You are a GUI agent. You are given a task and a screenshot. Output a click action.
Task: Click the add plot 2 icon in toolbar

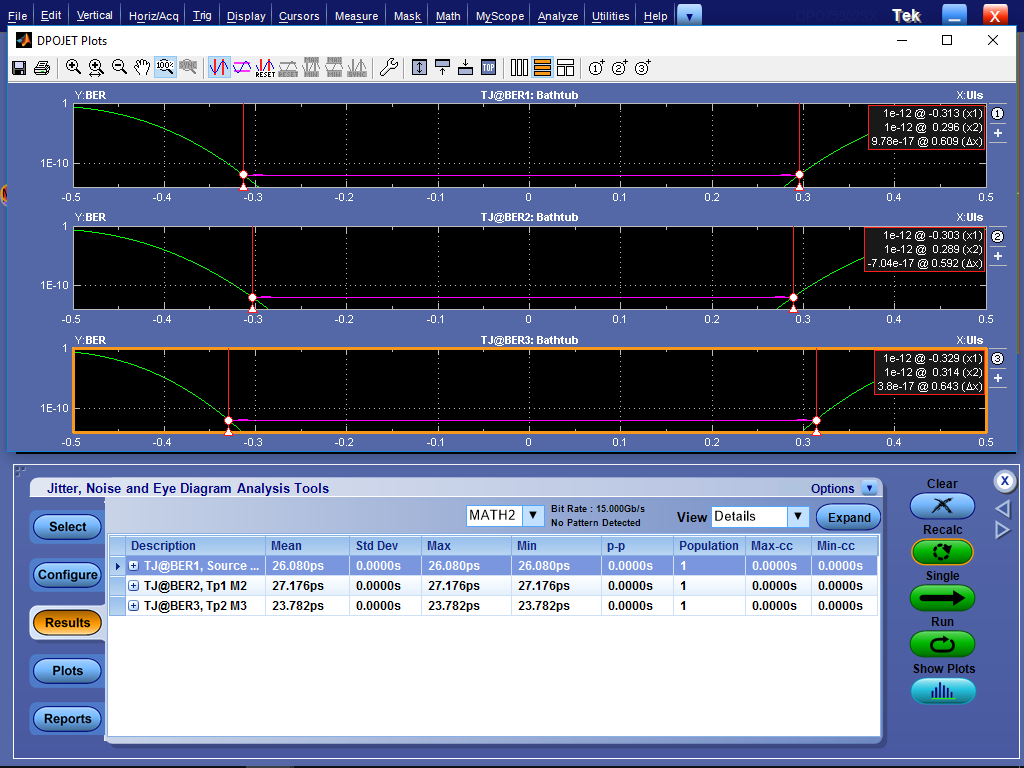pos(619,67)
